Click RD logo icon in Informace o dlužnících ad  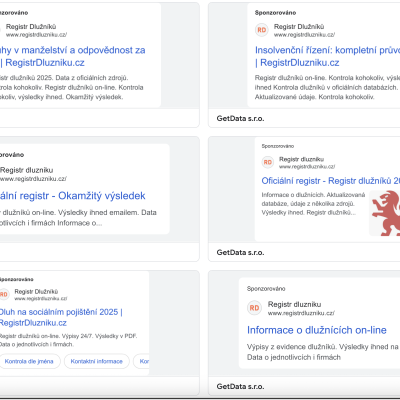(x=254, y=308)
